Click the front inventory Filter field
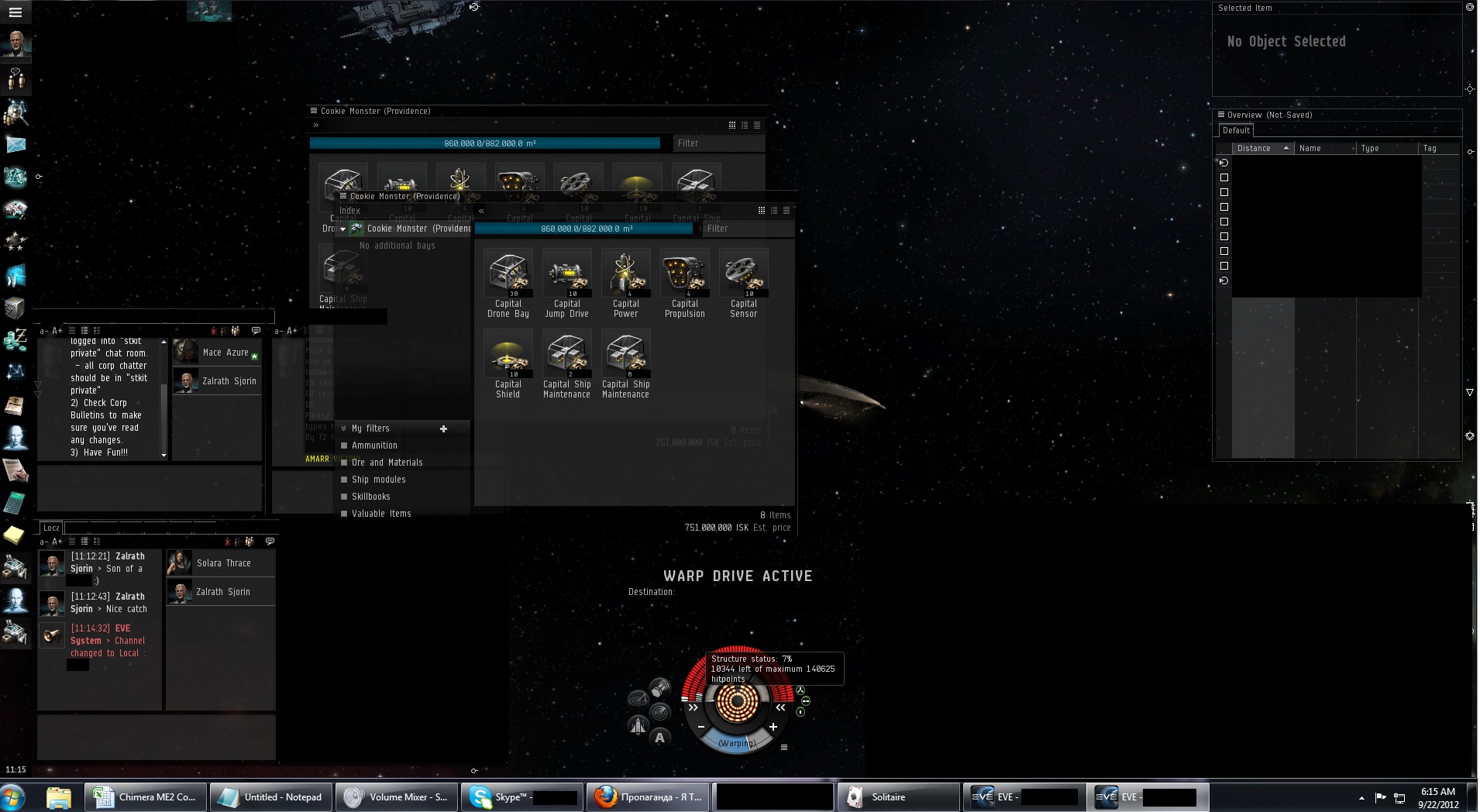Image resolution: width=1480 pixels, height=812 pixels. coord(749,229)
